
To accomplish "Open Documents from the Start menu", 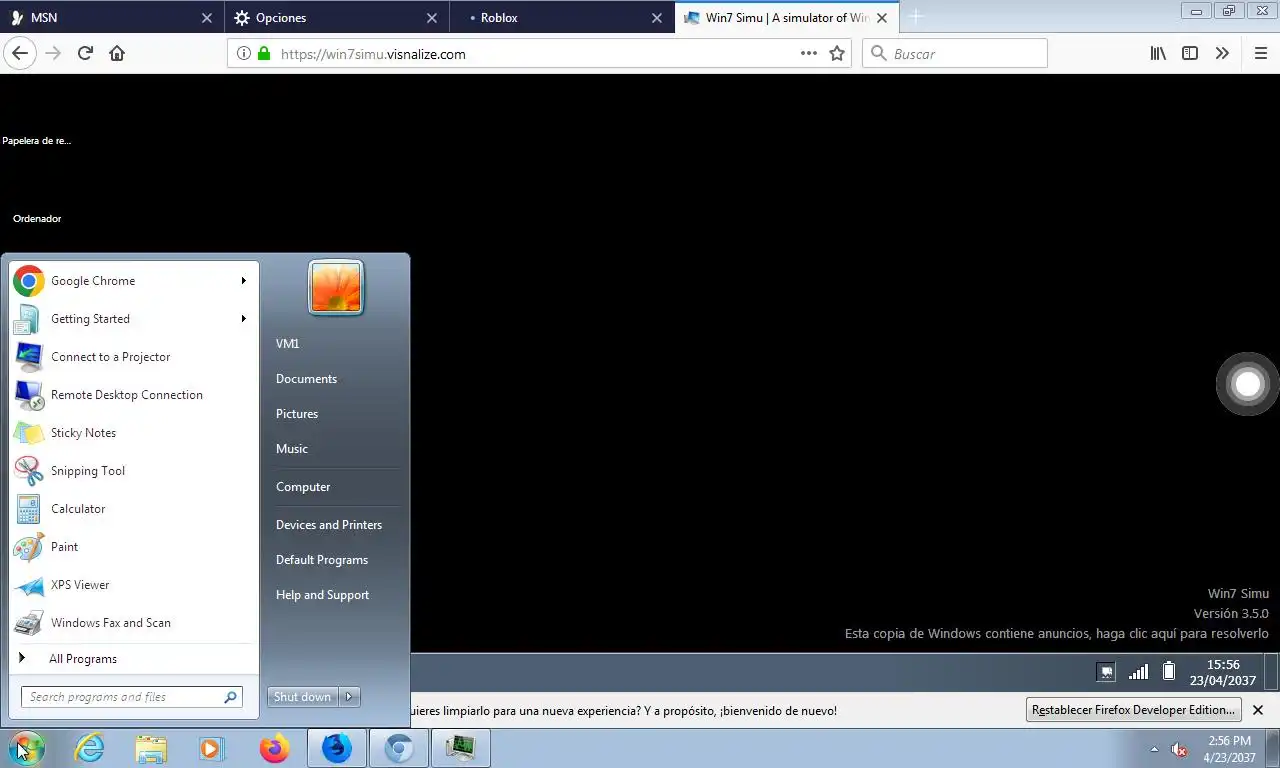I will tap(306, 379).
